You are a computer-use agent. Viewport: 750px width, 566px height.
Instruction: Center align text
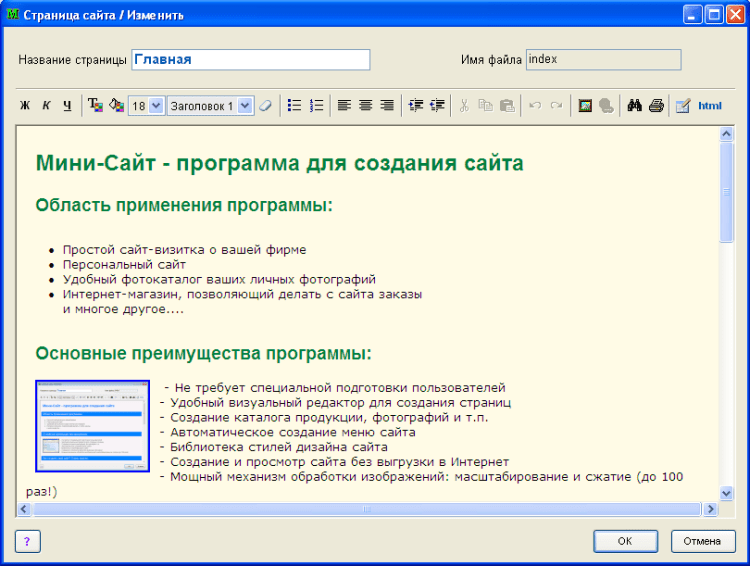(x=365, y=105)
